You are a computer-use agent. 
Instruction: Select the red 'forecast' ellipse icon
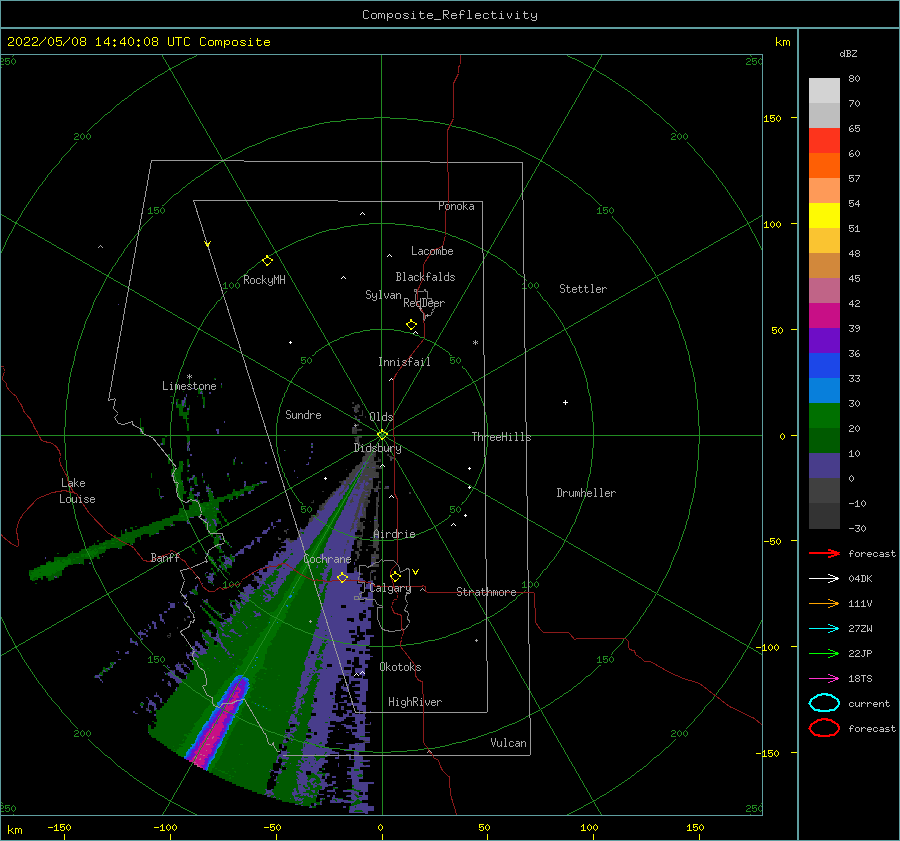[x=824, y=728]
